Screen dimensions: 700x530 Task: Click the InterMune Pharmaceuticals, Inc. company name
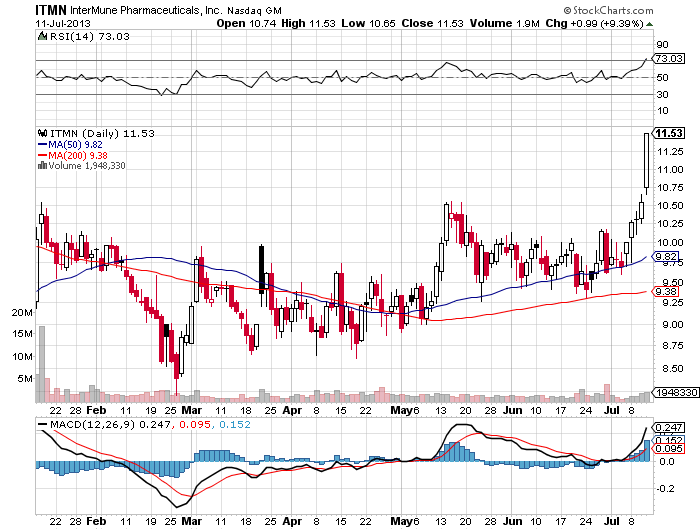tap(146, 10)
